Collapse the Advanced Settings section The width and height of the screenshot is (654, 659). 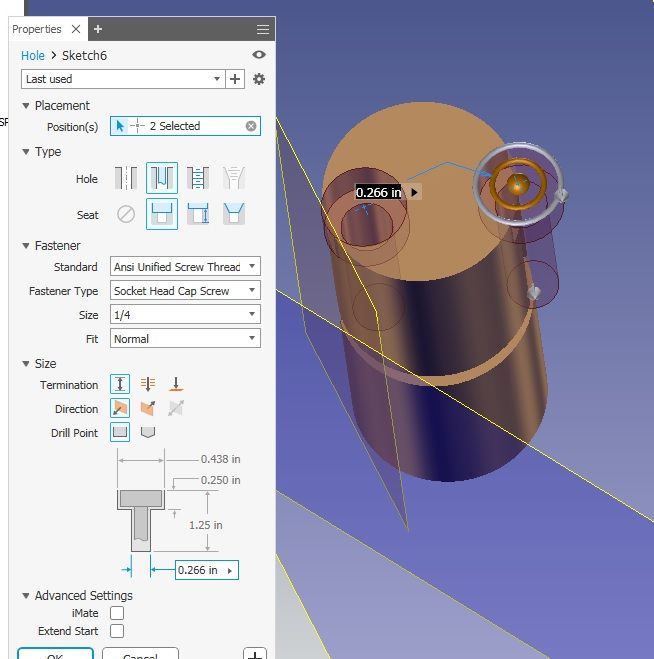[x=26, y=596]
